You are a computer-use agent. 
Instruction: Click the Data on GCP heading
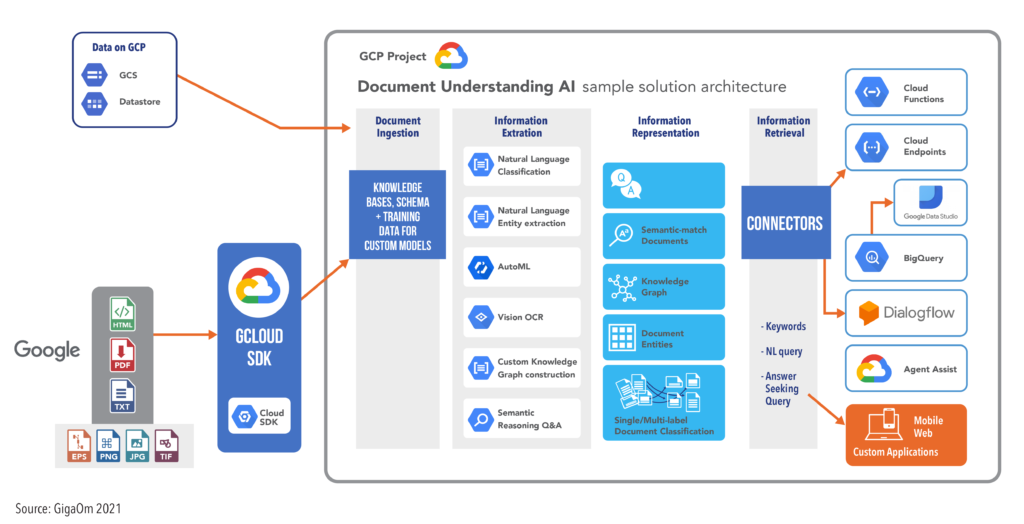[119, 48]
